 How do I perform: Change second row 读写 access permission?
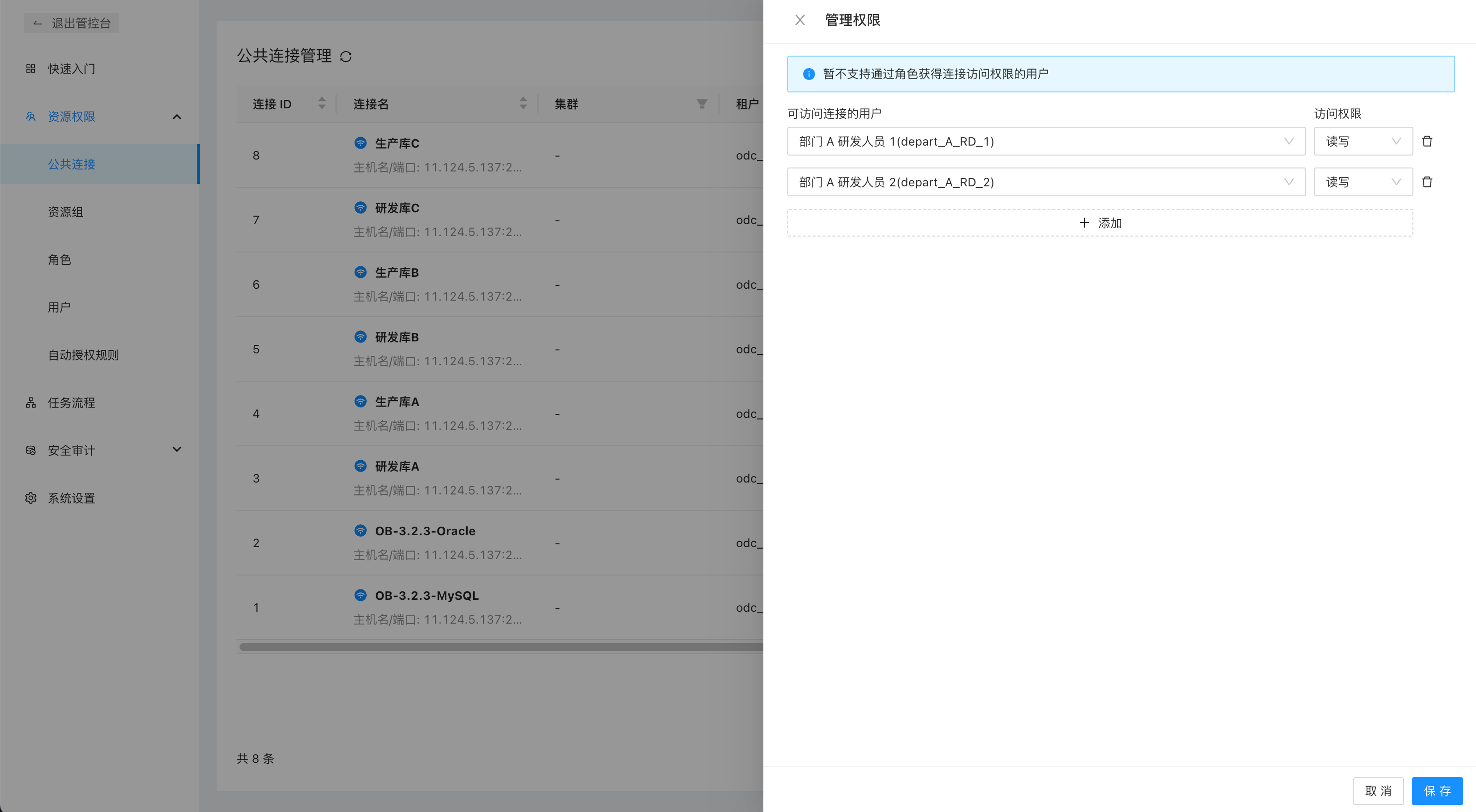pyautogui.click(x=1363, y=182)
